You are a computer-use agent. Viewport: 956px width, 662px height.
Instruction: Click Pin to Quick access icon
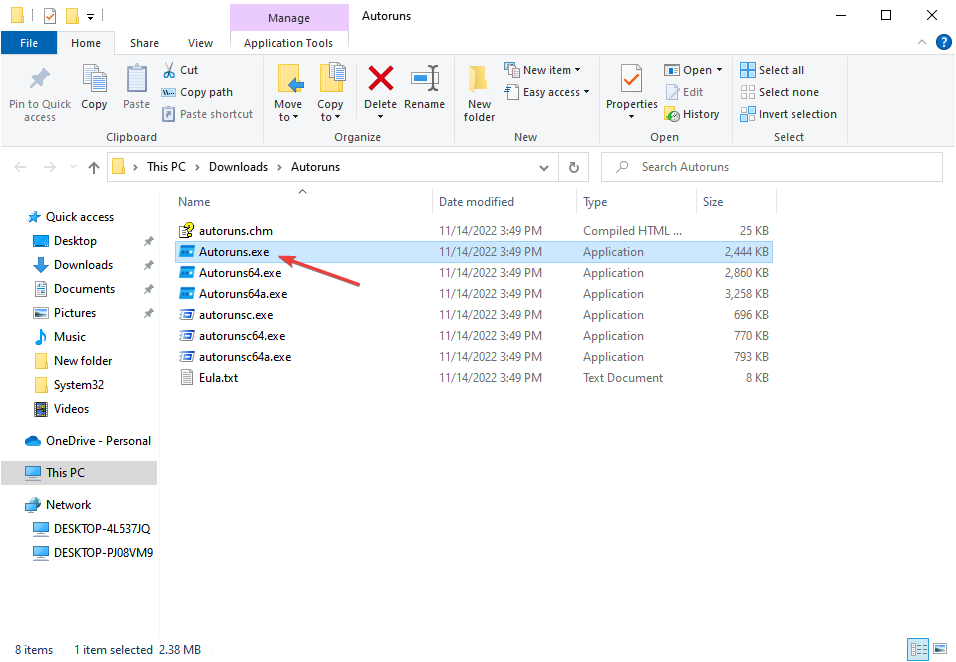pos(40,79)
